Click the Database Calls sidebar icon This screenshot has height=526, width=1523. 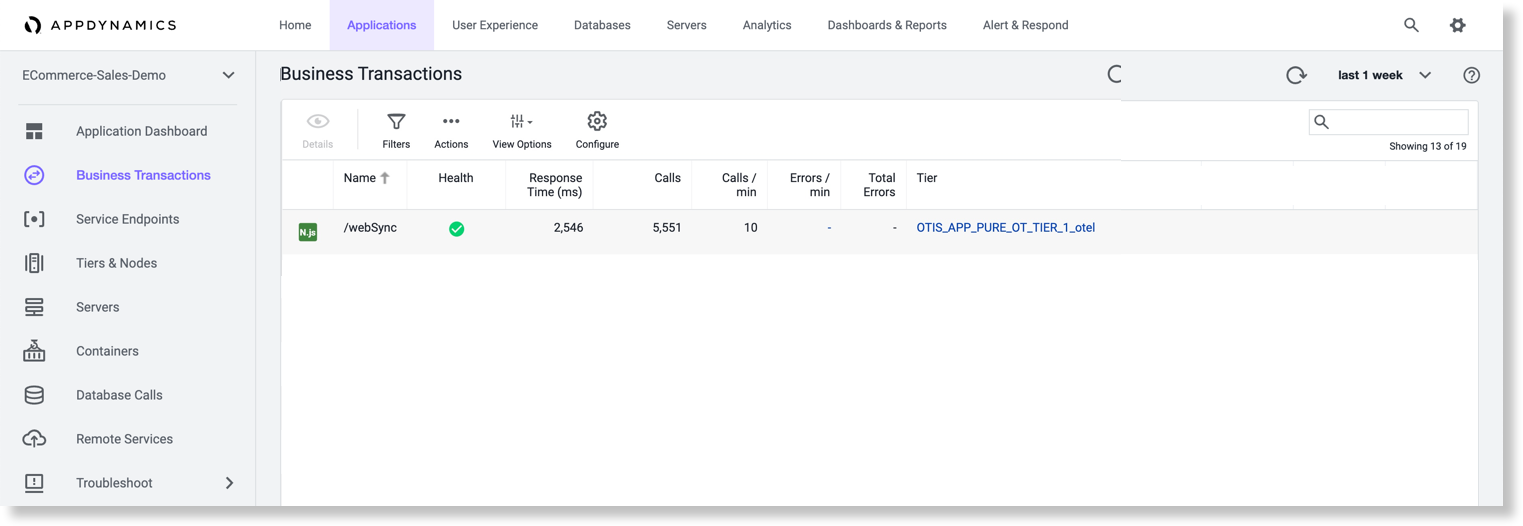pos(34,395)
